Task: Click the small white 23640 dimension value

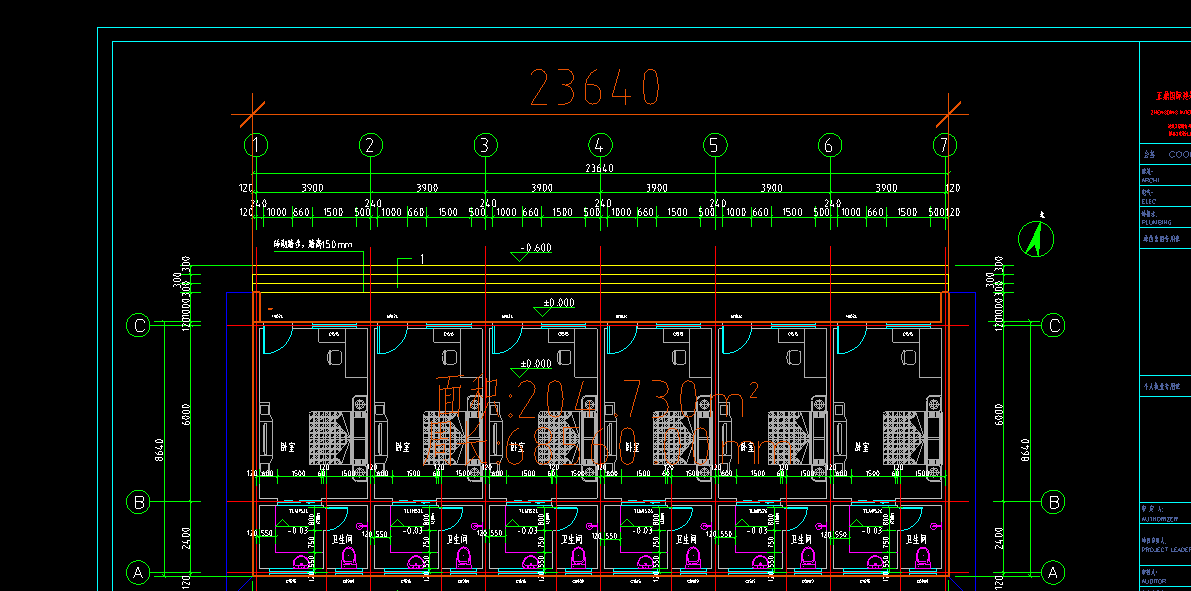Action: [x=599, y=168]
